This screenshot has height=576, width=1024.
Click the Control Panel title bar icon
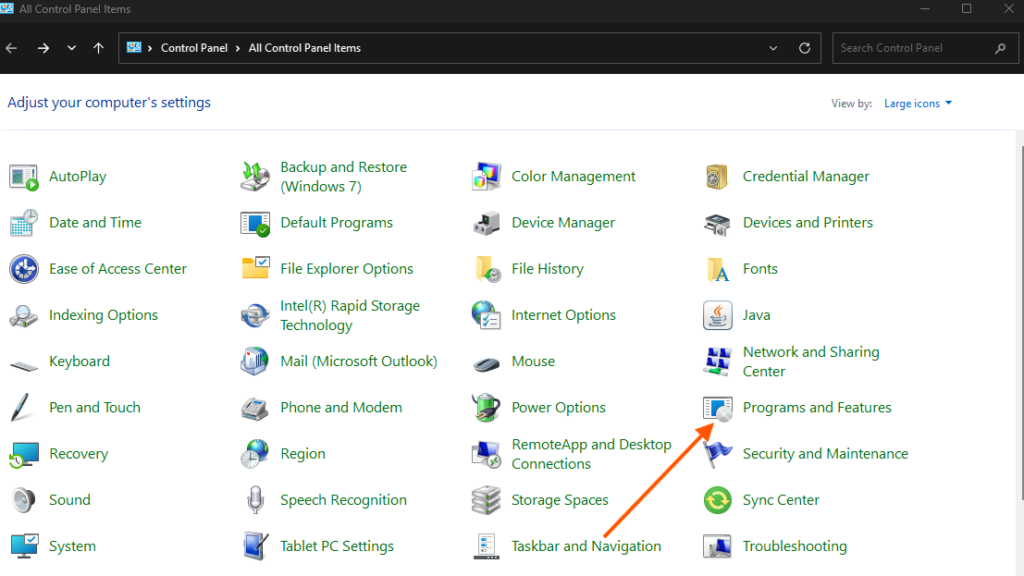[x=7, y=8]
